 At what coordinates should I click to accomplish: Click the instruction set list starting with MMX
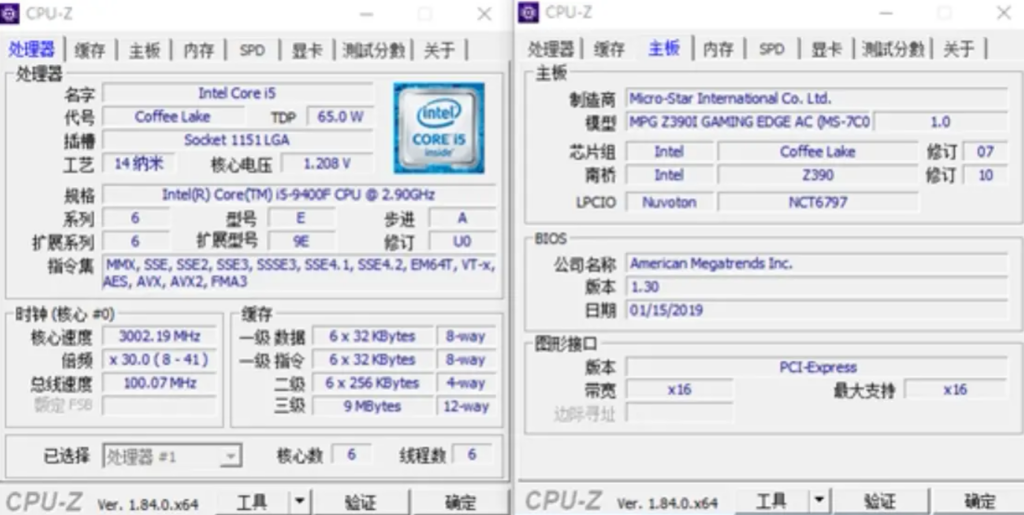pyautogui.click(x=298, y=273)
